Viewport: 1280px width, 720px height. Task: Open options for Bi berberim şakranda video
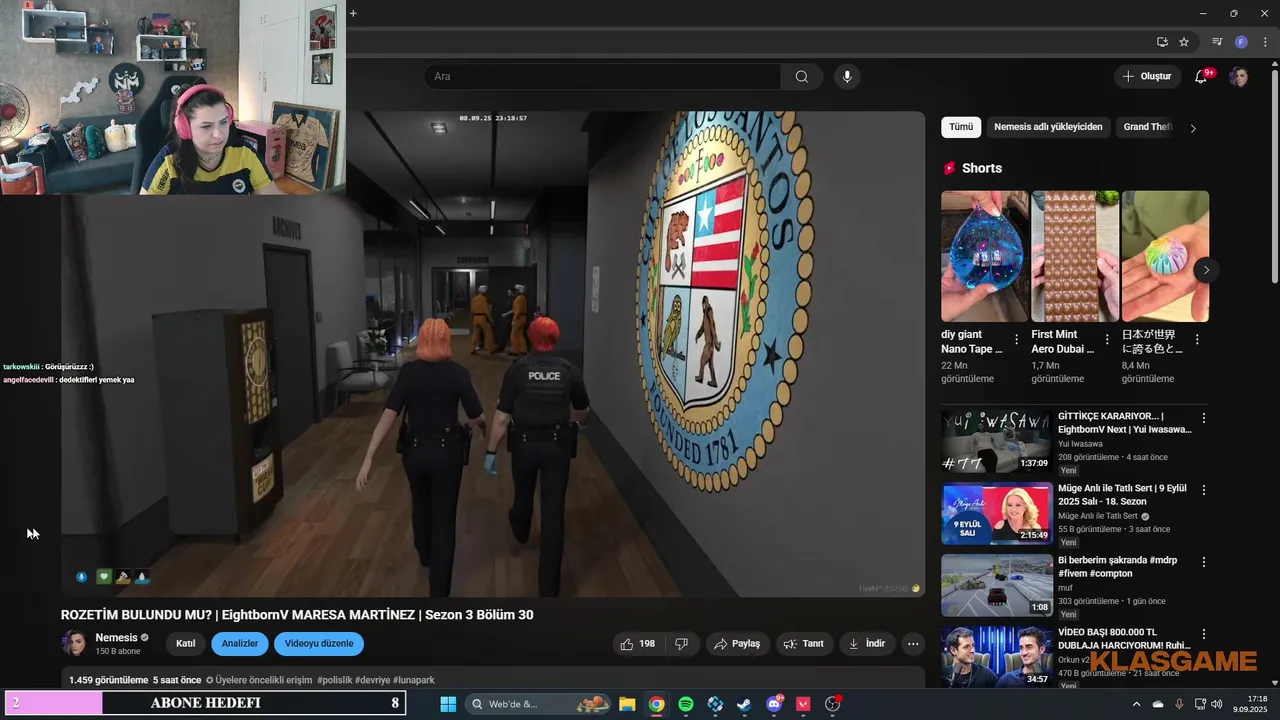tap(1204, 562)
